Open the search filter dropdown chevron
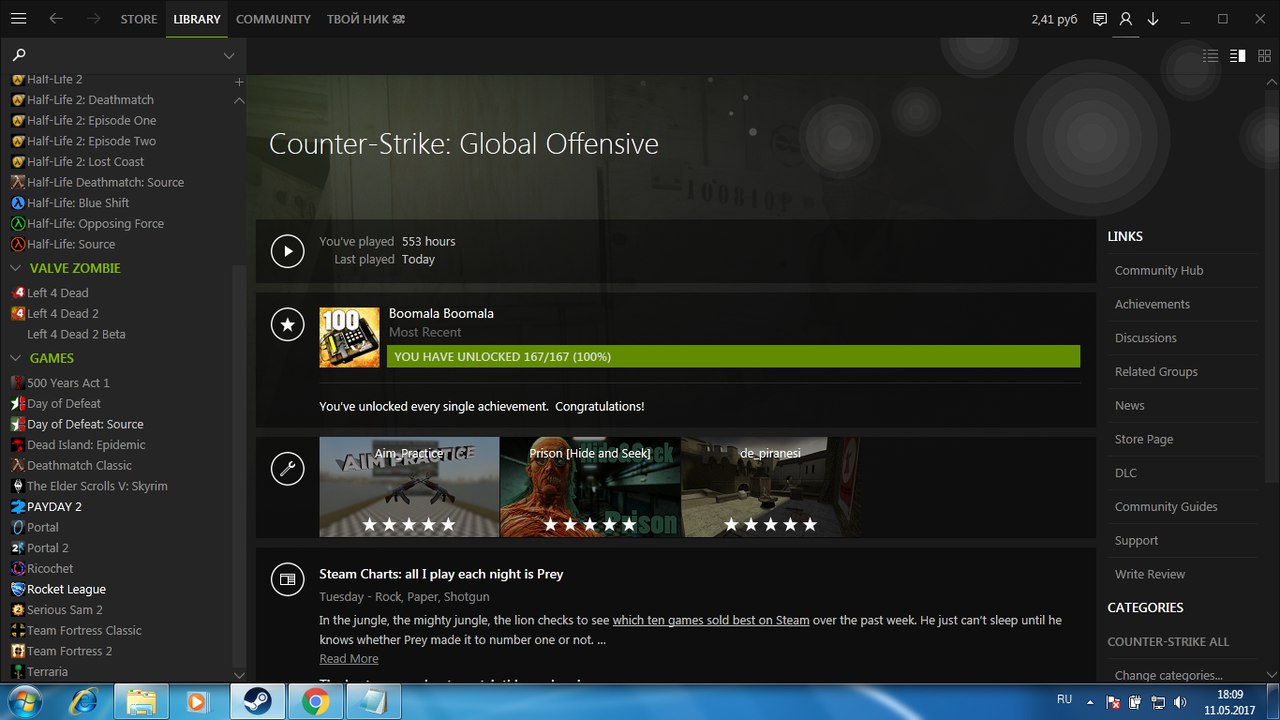Screen dimensions: 1280x720 coord(229,56)
